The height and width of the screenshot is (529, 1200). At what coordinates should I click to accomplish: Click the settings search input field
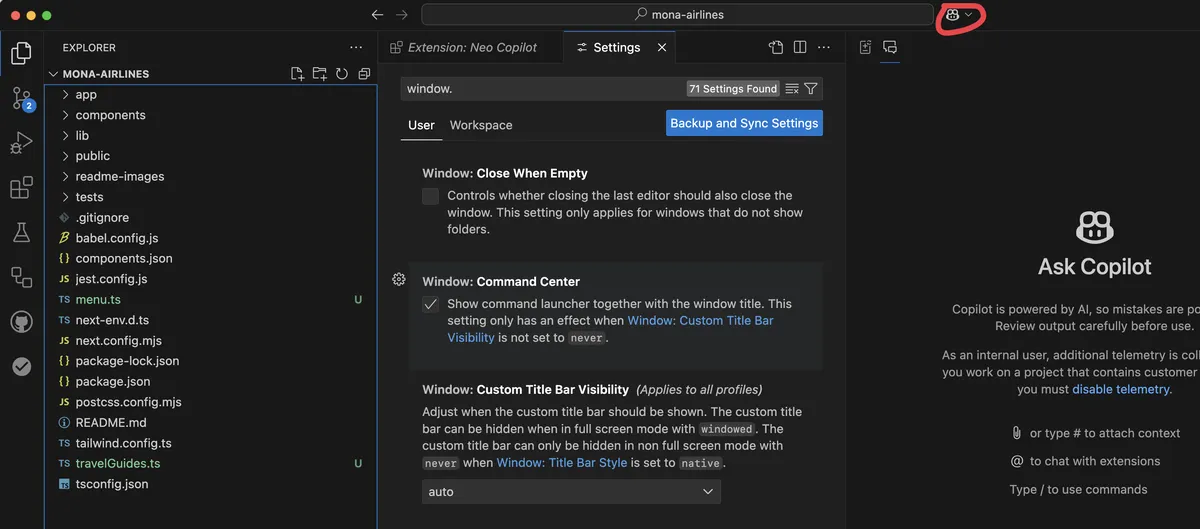[540, 89]
